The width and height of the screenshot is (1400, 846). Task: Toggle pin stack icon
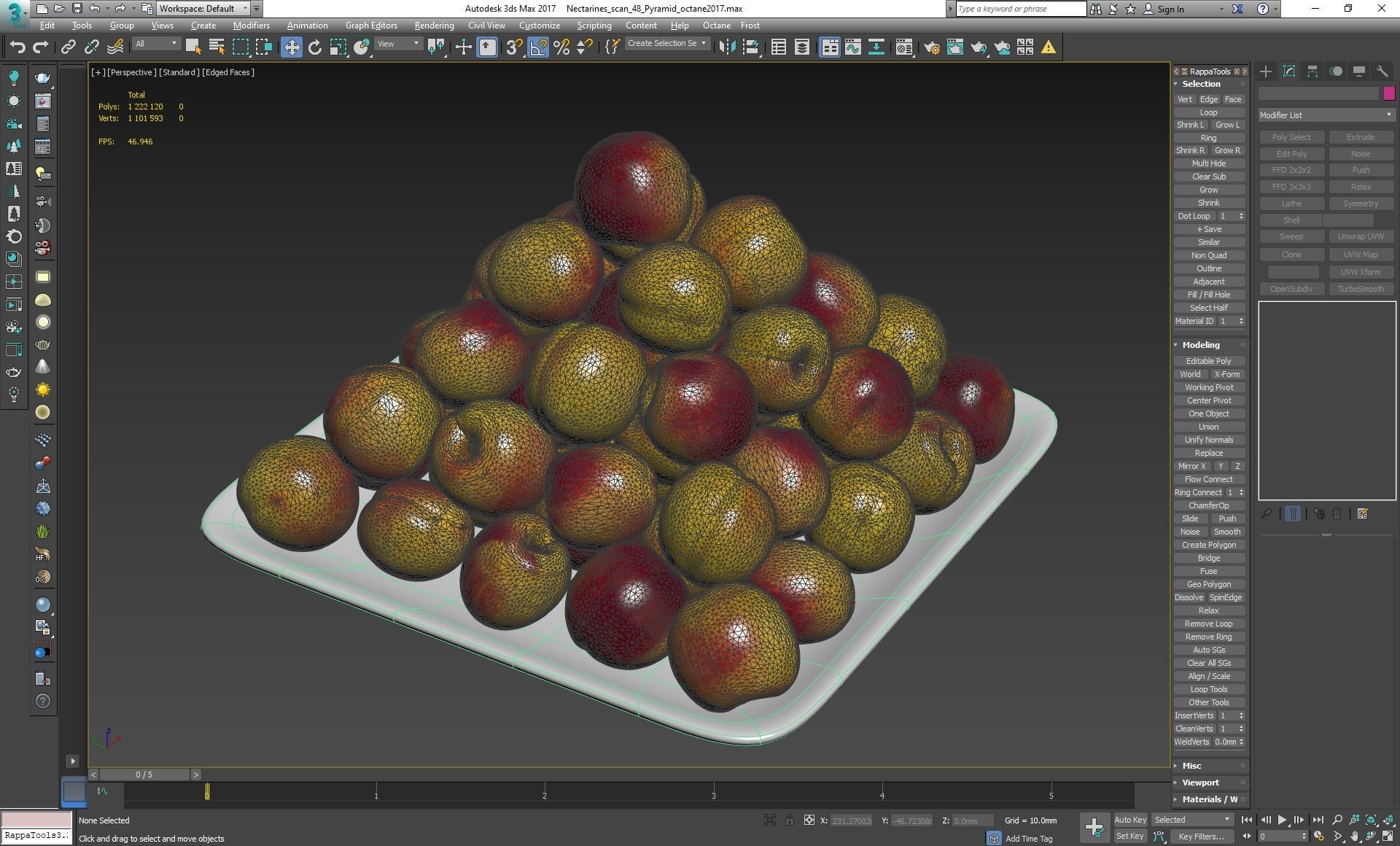pos(1267,513)
